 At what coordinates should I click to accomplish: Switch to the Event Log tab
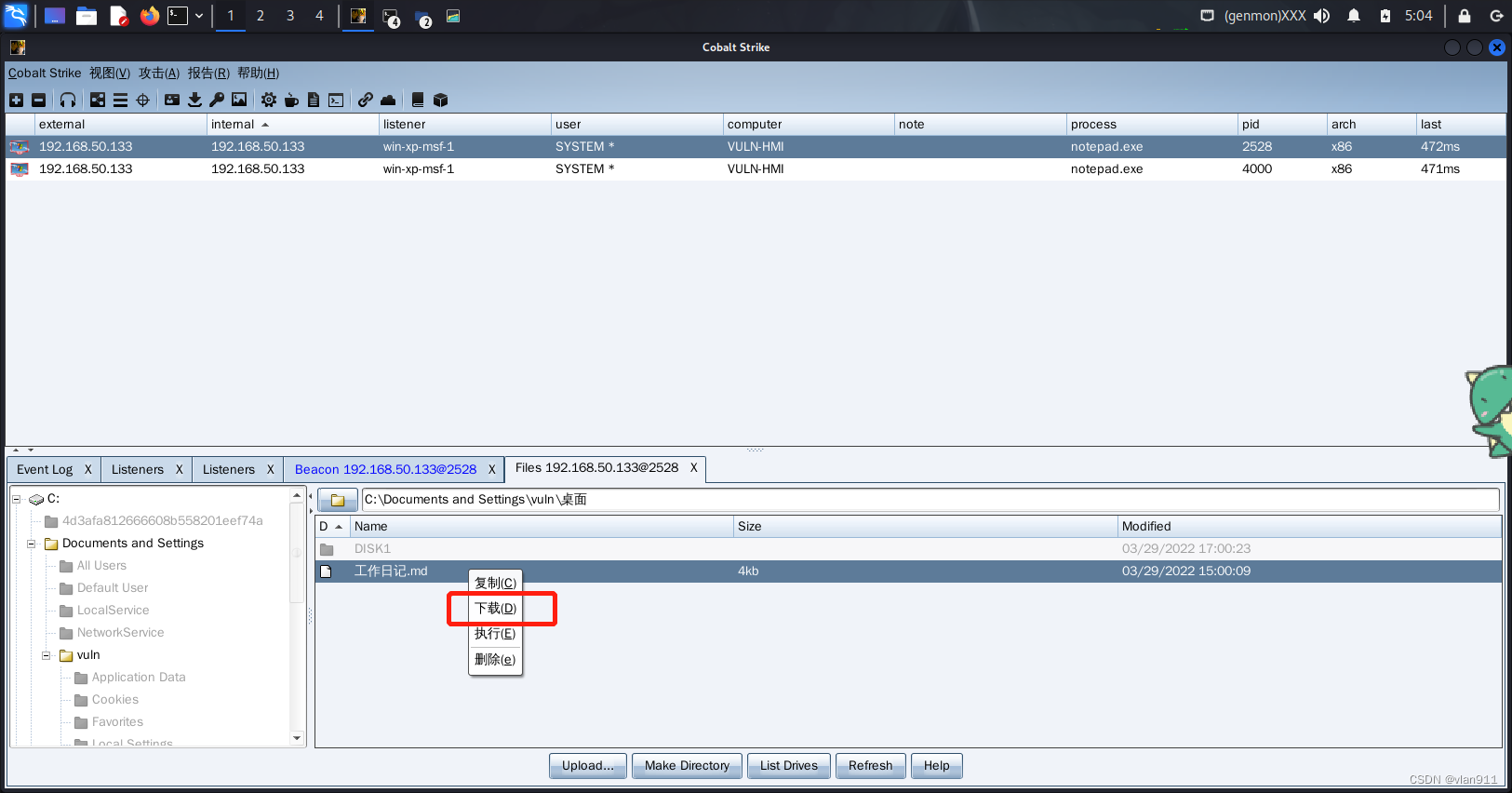pyautogui.click(x=45, y=469)
